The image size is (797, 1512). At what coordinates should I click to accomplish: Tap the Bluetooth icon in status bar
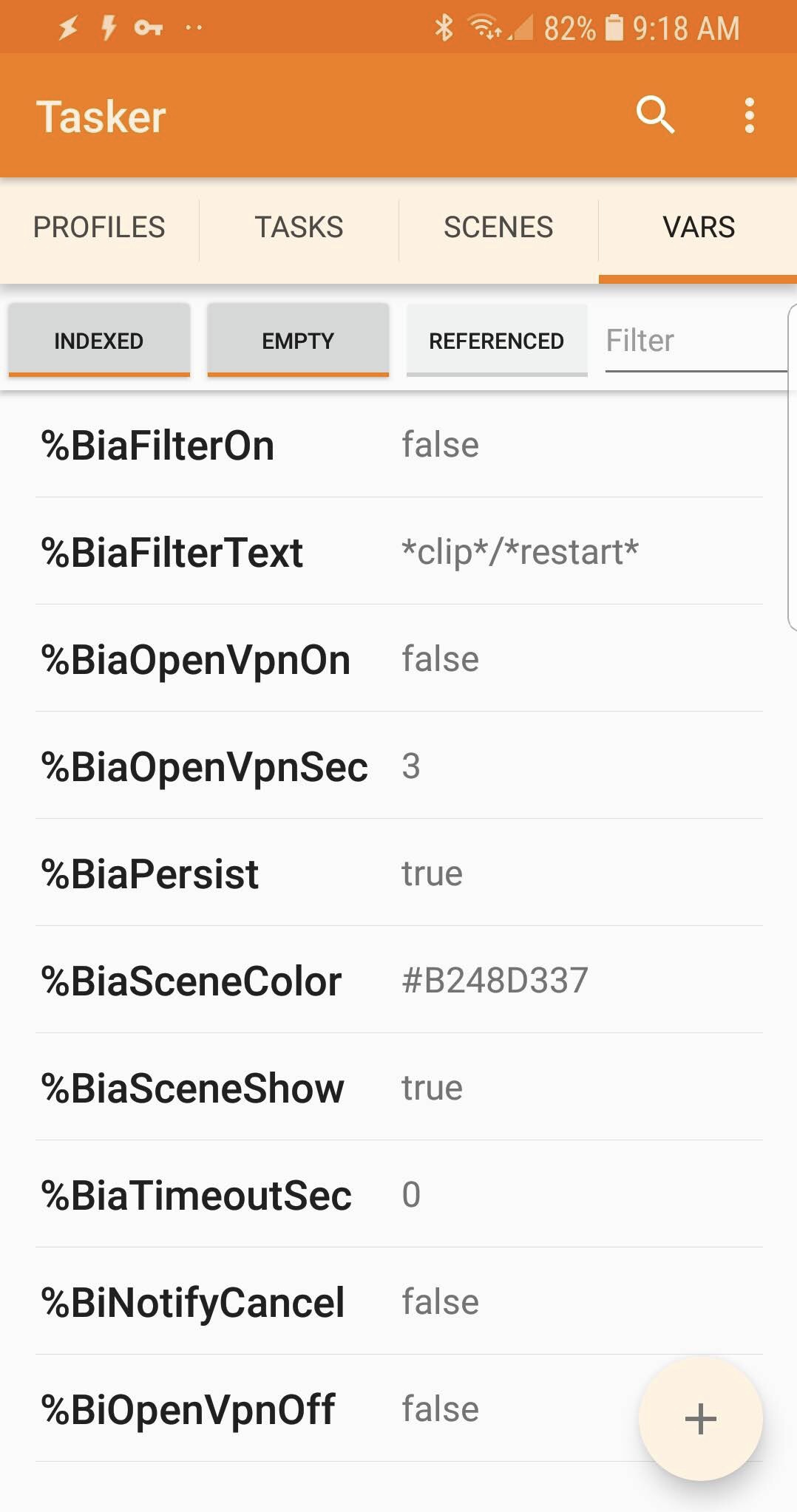pos(444,28)
